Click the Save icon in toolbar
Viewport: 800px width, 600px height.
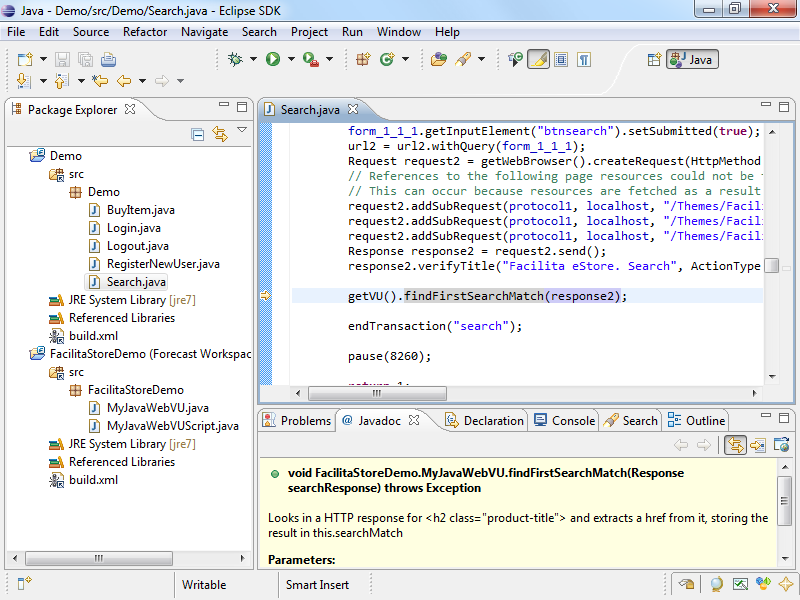click(62, 60)
